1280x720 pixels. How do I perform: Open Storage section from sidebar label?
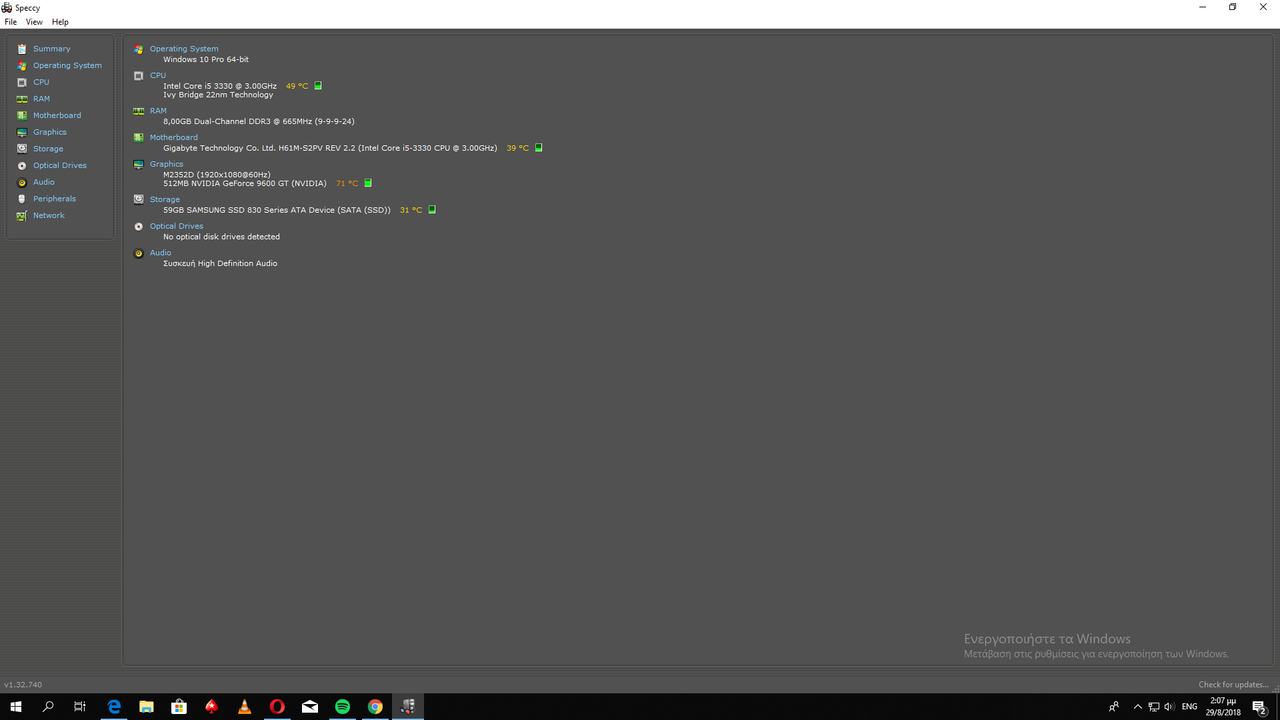click(48, 149)
